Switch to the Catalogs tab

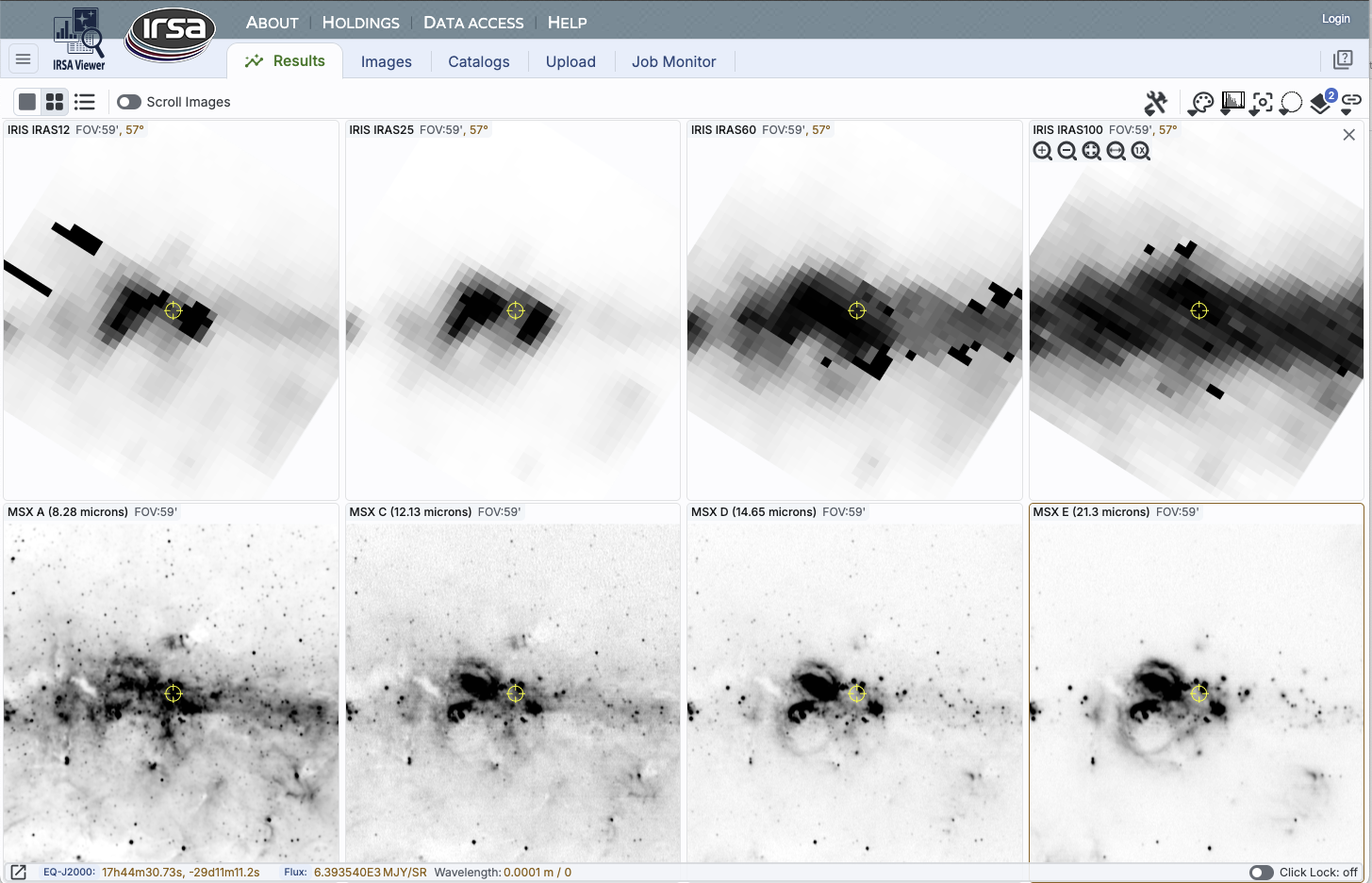pos(478,61)
